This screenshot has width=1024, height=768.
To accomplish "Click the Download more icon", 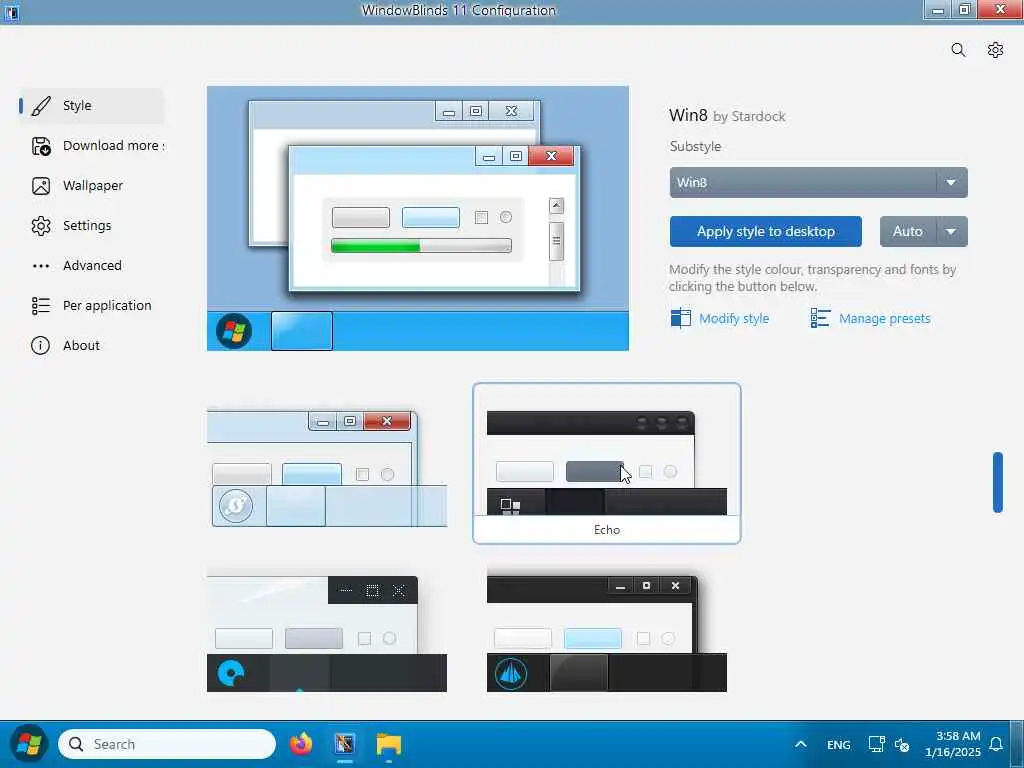I will click(x=41, y=146).
